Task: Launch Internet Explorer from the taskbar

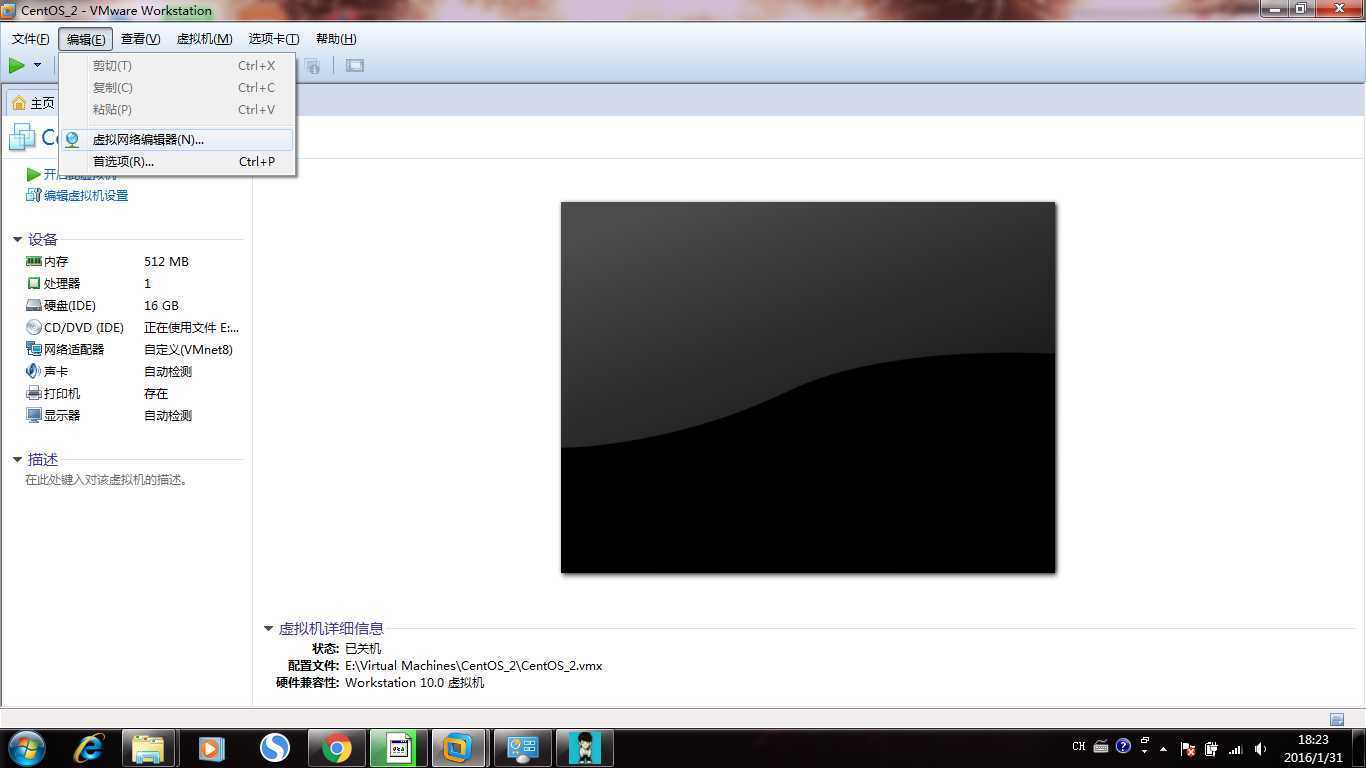Action: (x=89, y=748)
